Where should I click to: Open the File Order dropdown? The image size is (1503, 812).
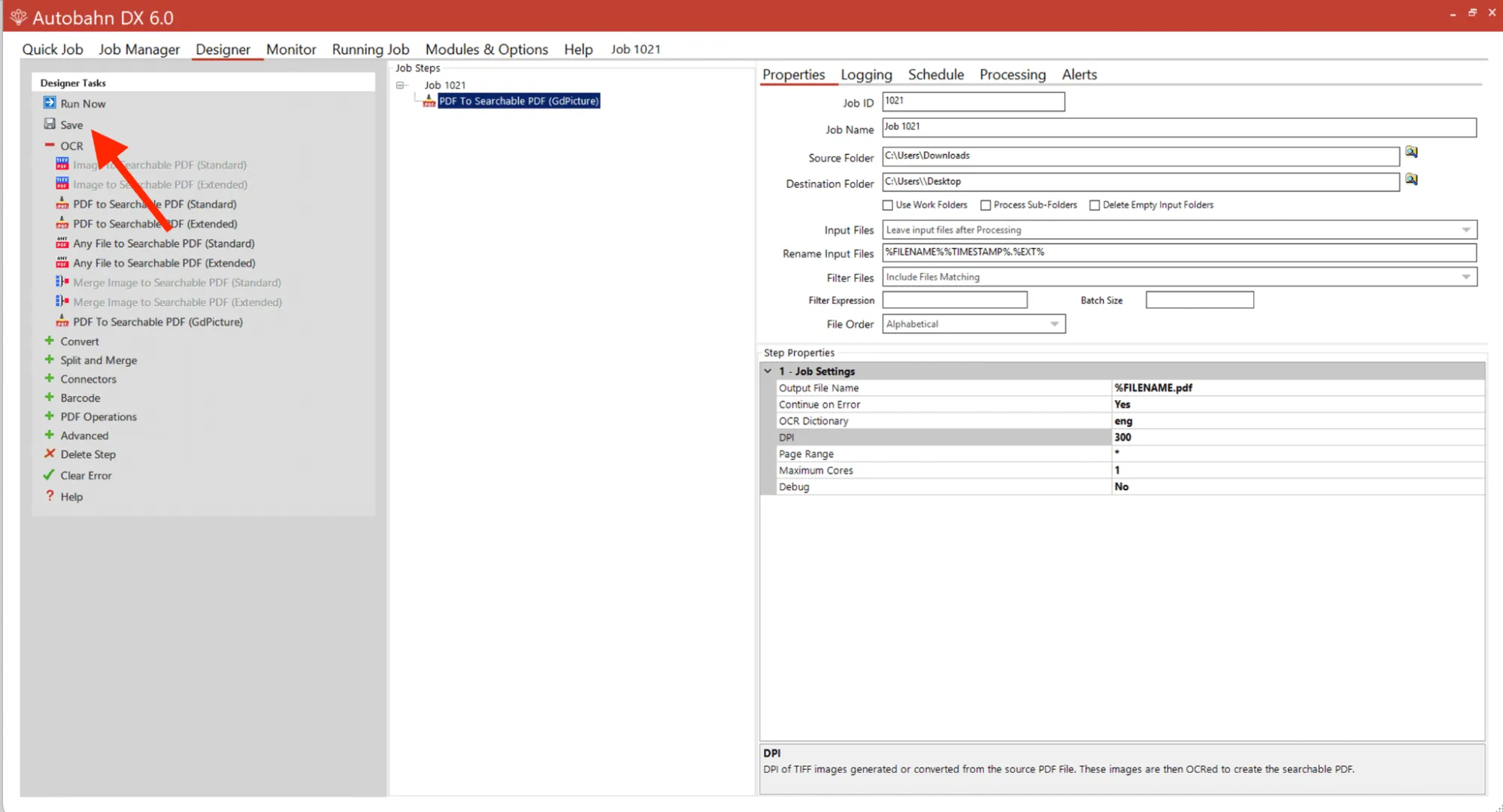[x=1056, y=323]
